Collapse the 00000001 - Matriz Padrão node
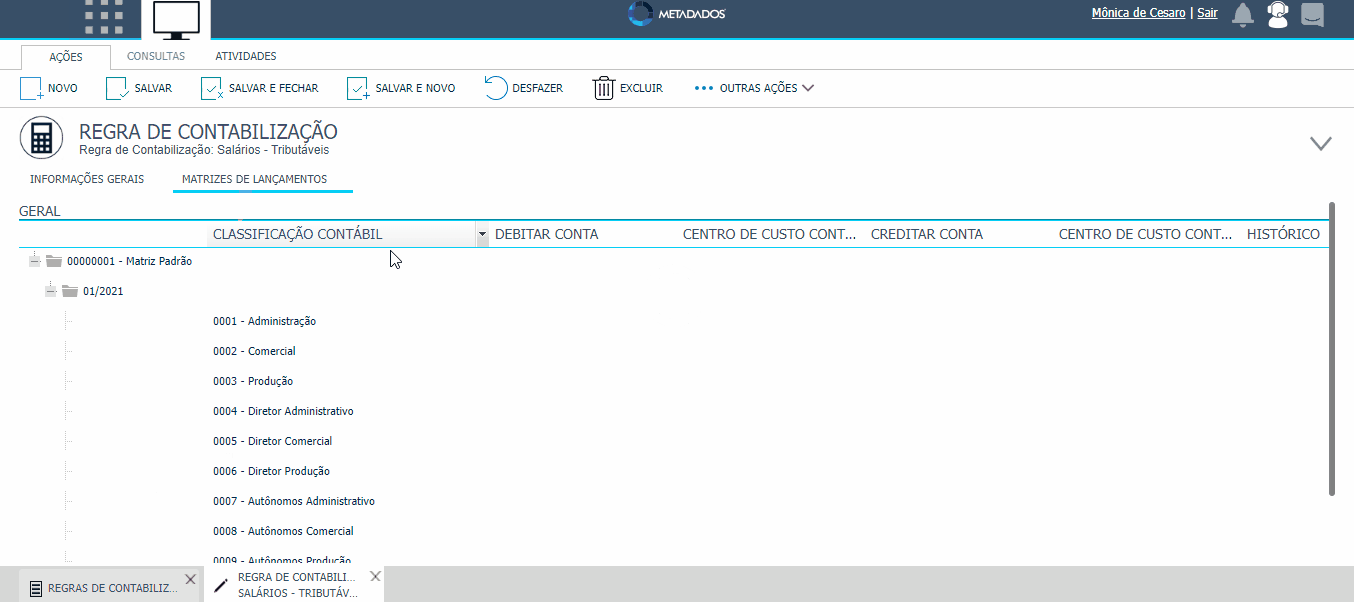Image resolution: width=1354 pixels, height=602 pixels. click(35, 261)
